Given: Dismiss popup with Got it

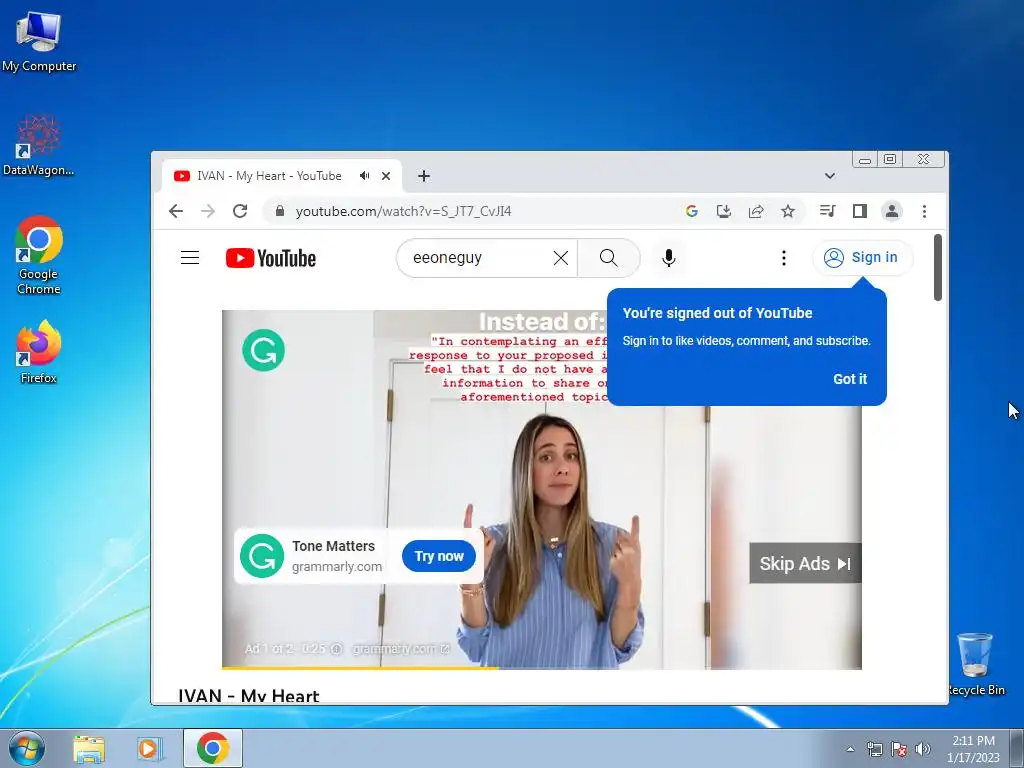Looking at the screenshot, I should 850,379.
